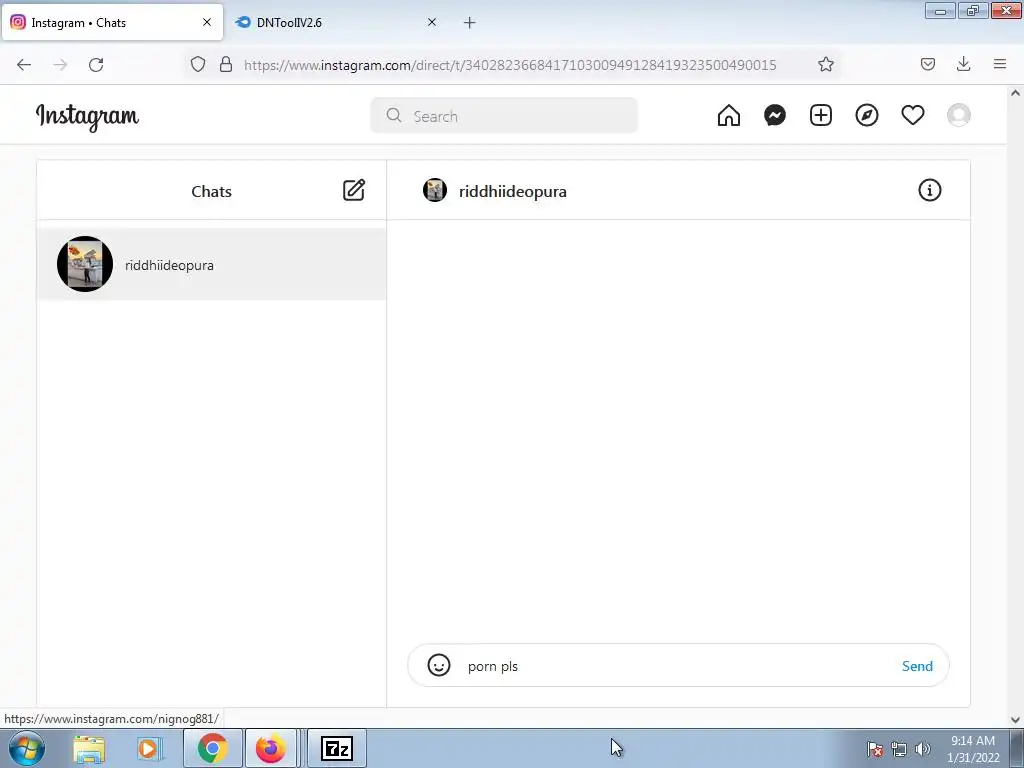The width and height of the screenshot is (1024, 768).
Task: Reload the current page
Action: pos(96,65)
